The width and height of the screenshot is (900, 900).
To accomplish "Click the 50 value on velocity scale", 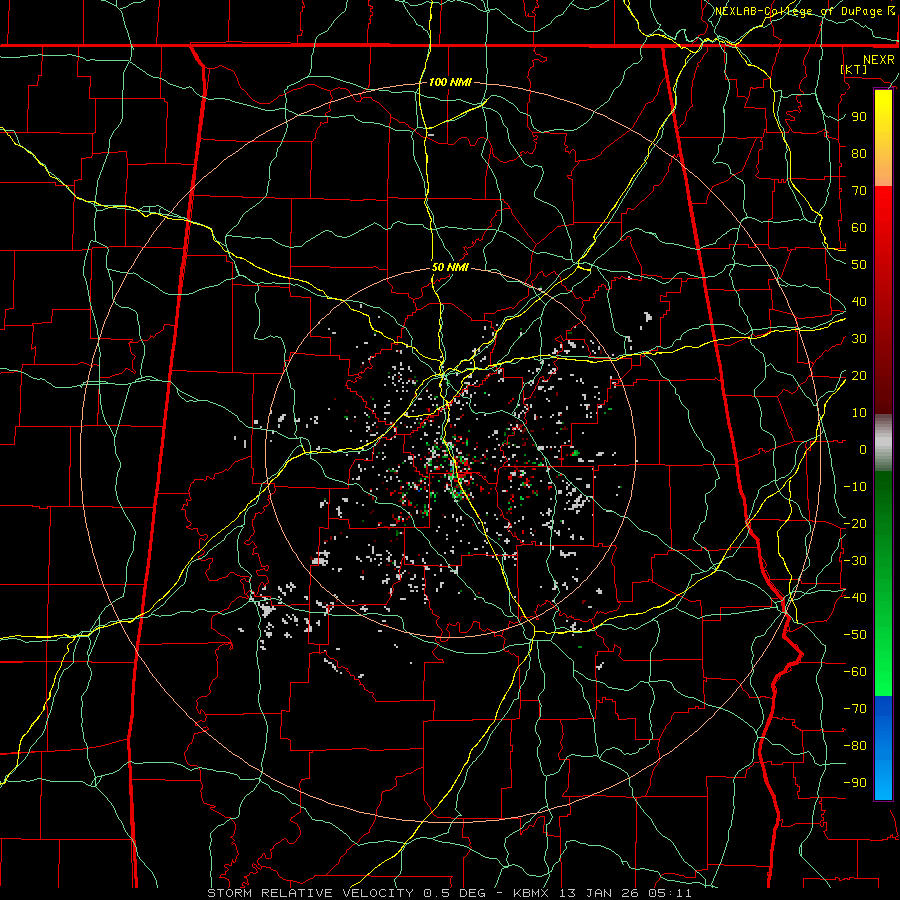I will (859, 265).
